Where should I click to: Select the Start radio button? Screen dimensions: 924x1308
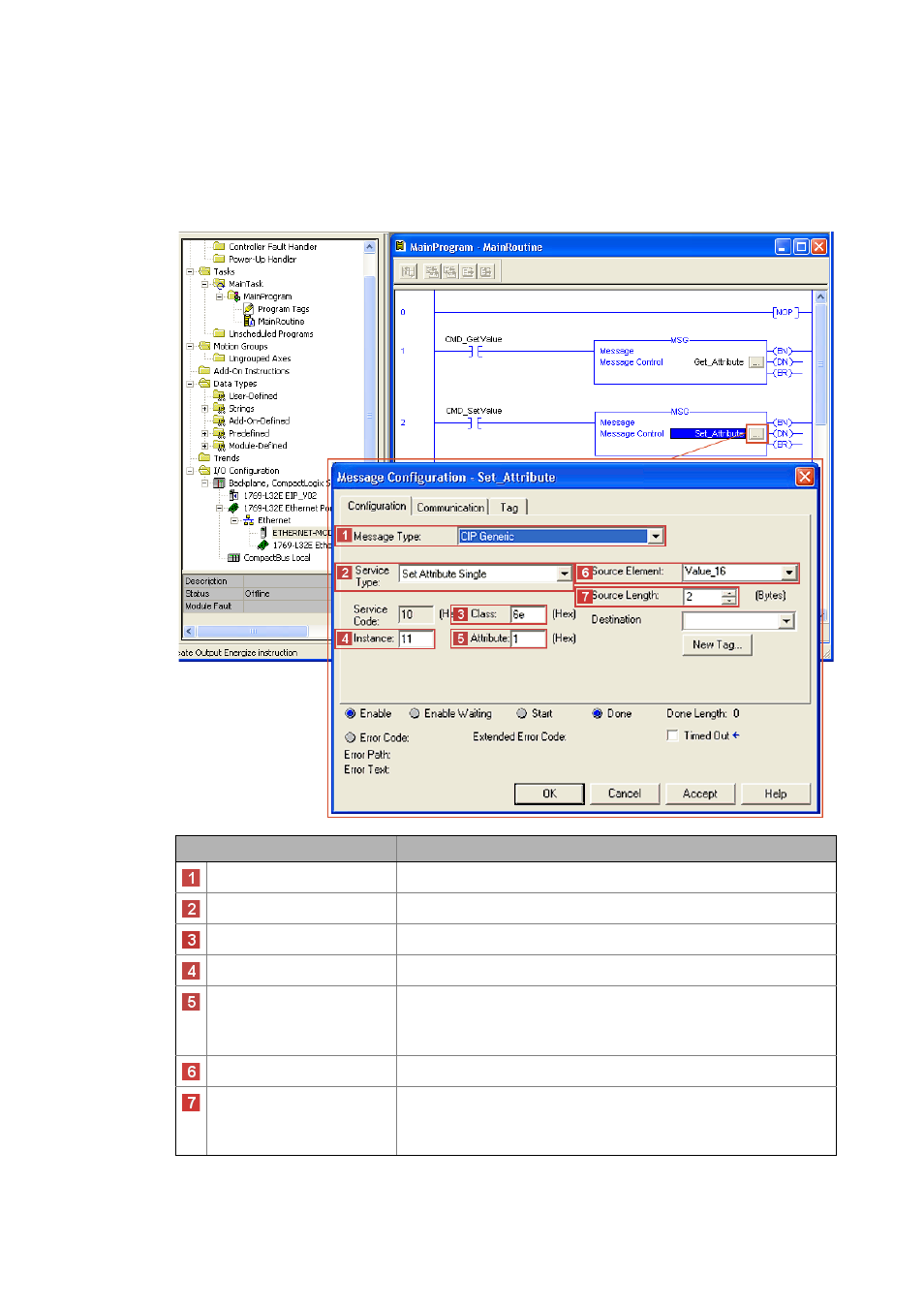point(522,713)
